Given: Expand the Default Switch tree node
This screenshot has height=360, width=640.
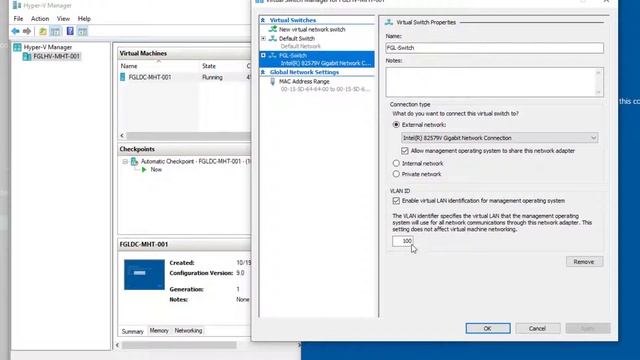Looking at the screenshot, I should (263, 38).
